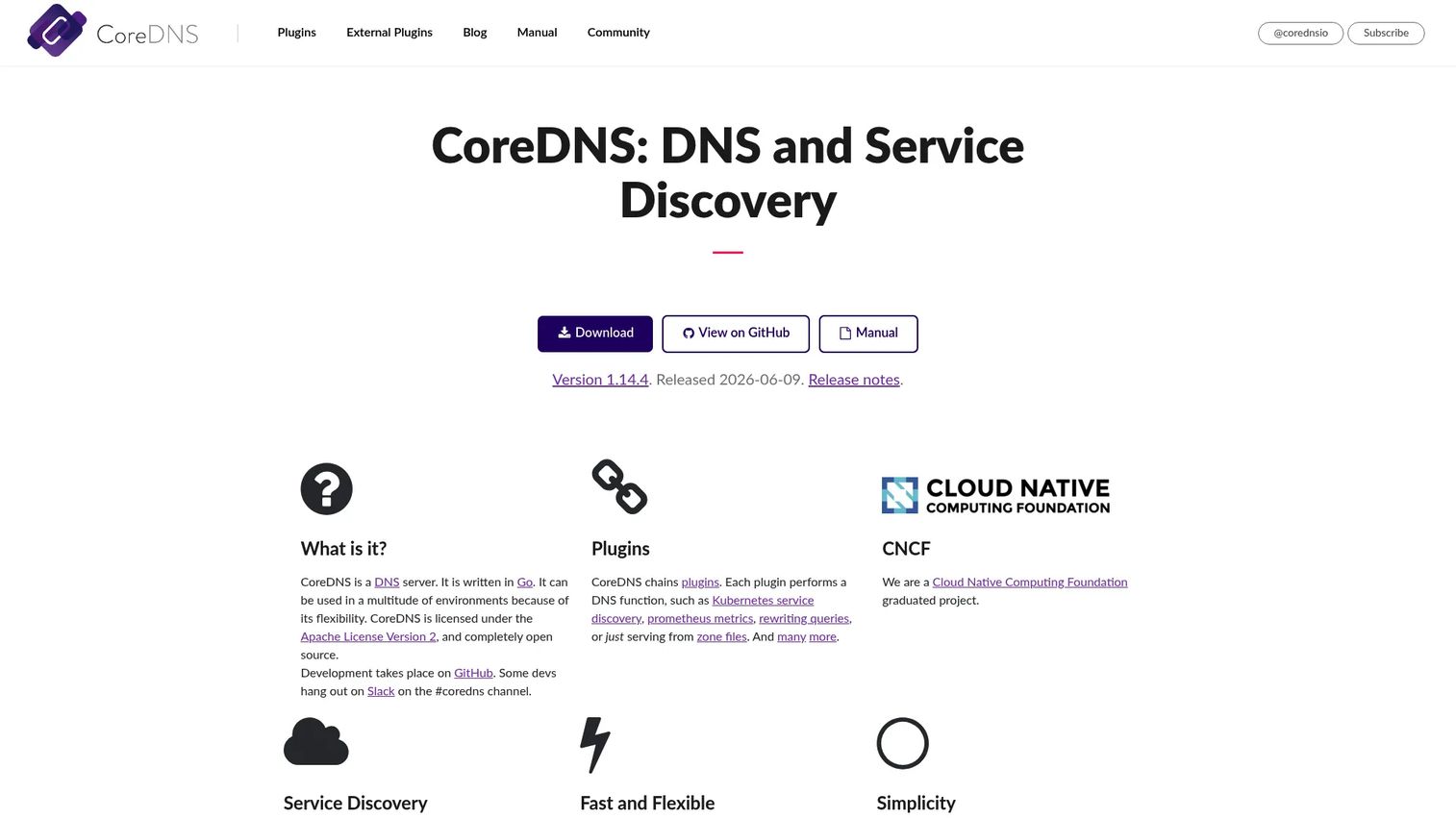Follow the plugins link in Plugins paragraph
Viewport: 1456px width, 818px height.
pos(700,583)
